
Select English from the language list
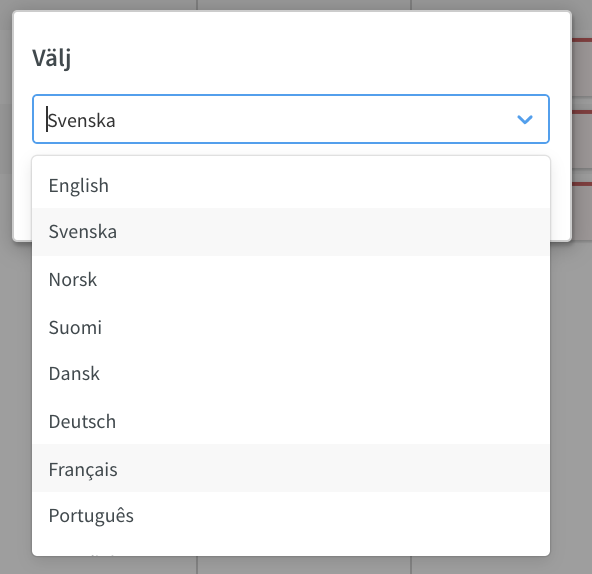click(x=291, y=185)
